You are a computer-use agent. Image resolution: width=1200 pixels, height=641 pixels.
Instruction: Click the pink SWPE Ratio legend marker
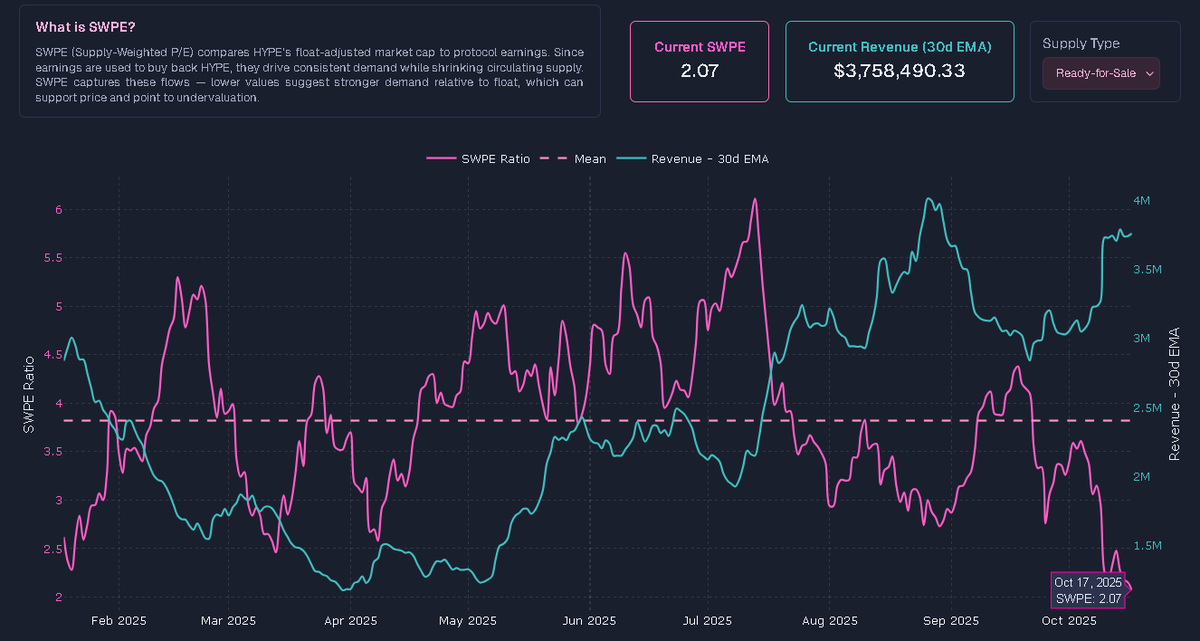pyautogui.click(x=441, y=158)
